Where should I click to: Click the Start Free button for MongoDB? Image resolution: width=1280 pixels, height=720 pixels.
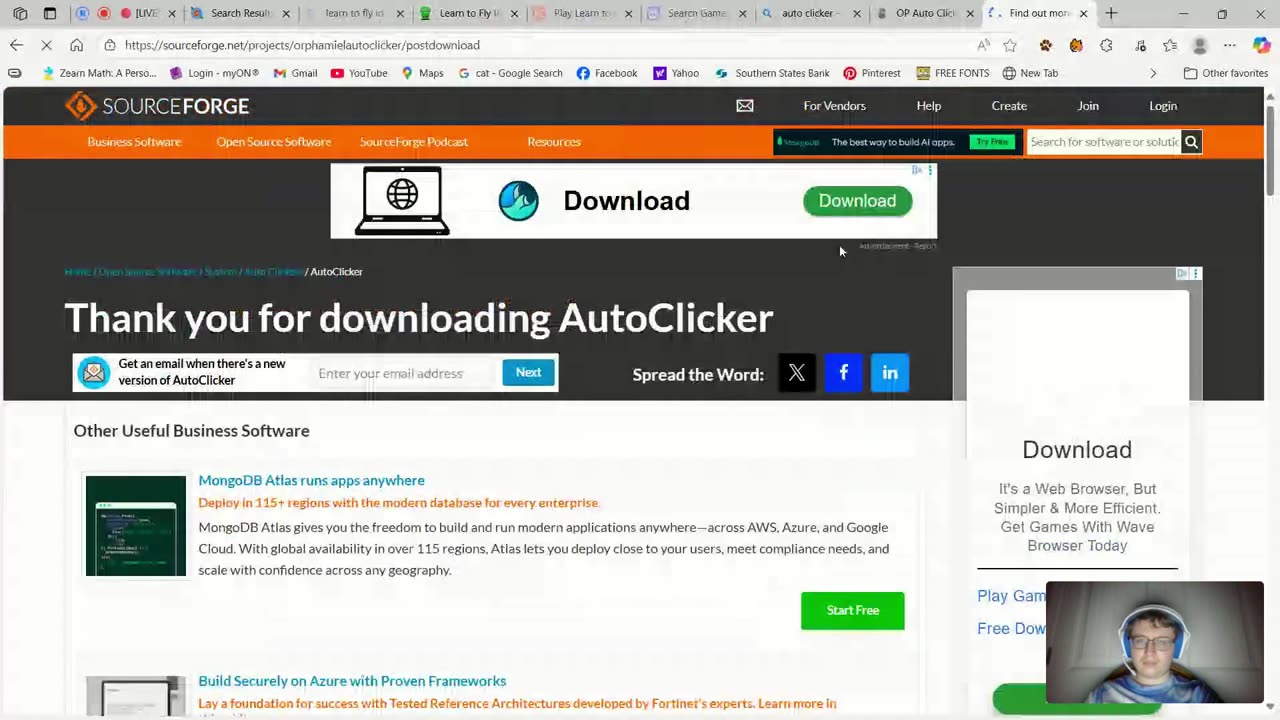(x=853, y=611)
